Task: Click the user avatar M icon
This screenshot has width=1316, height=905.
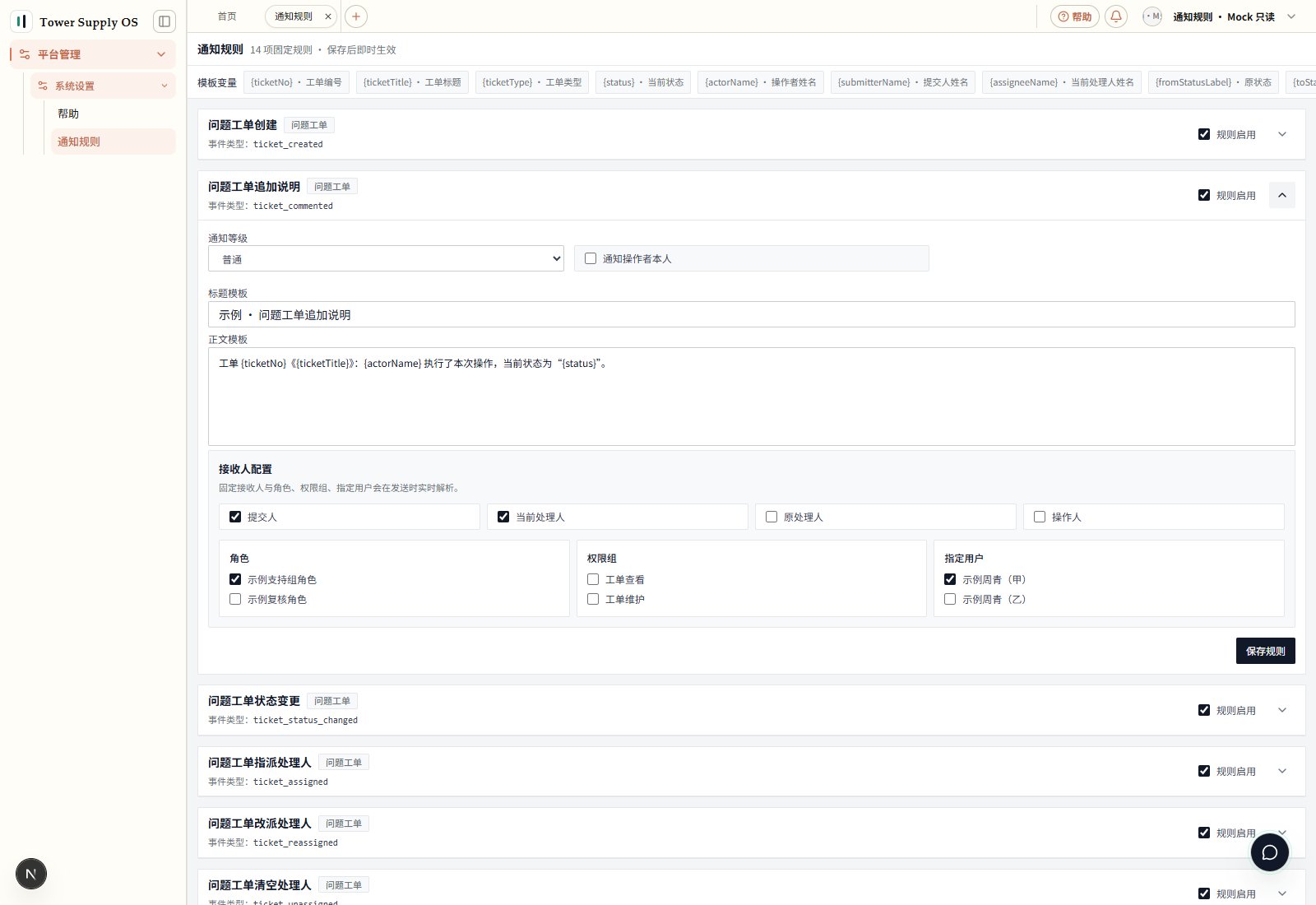Action: 1152,16
